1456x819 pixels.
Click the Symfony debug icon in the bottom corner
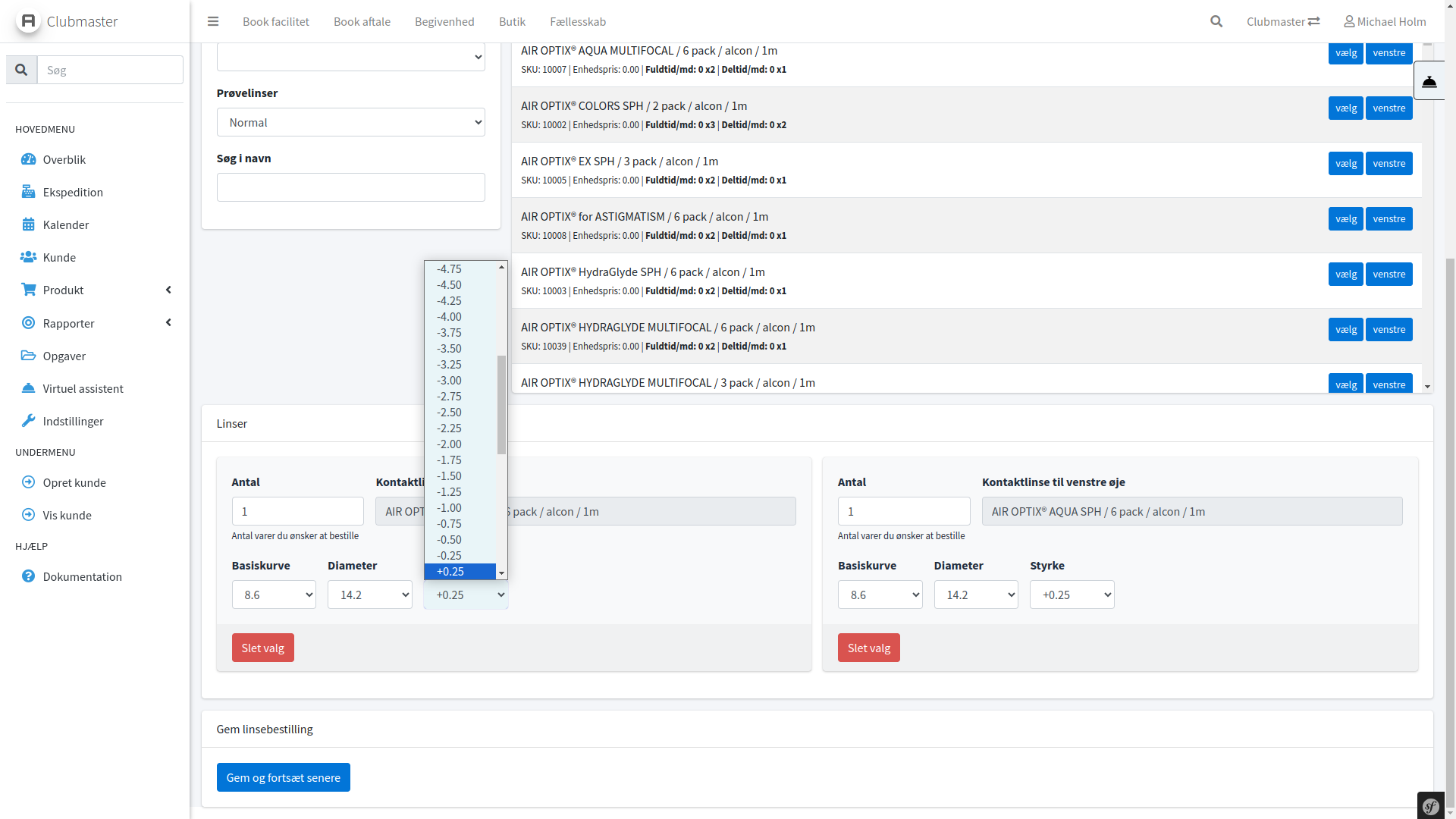(x=1430, y=806)
